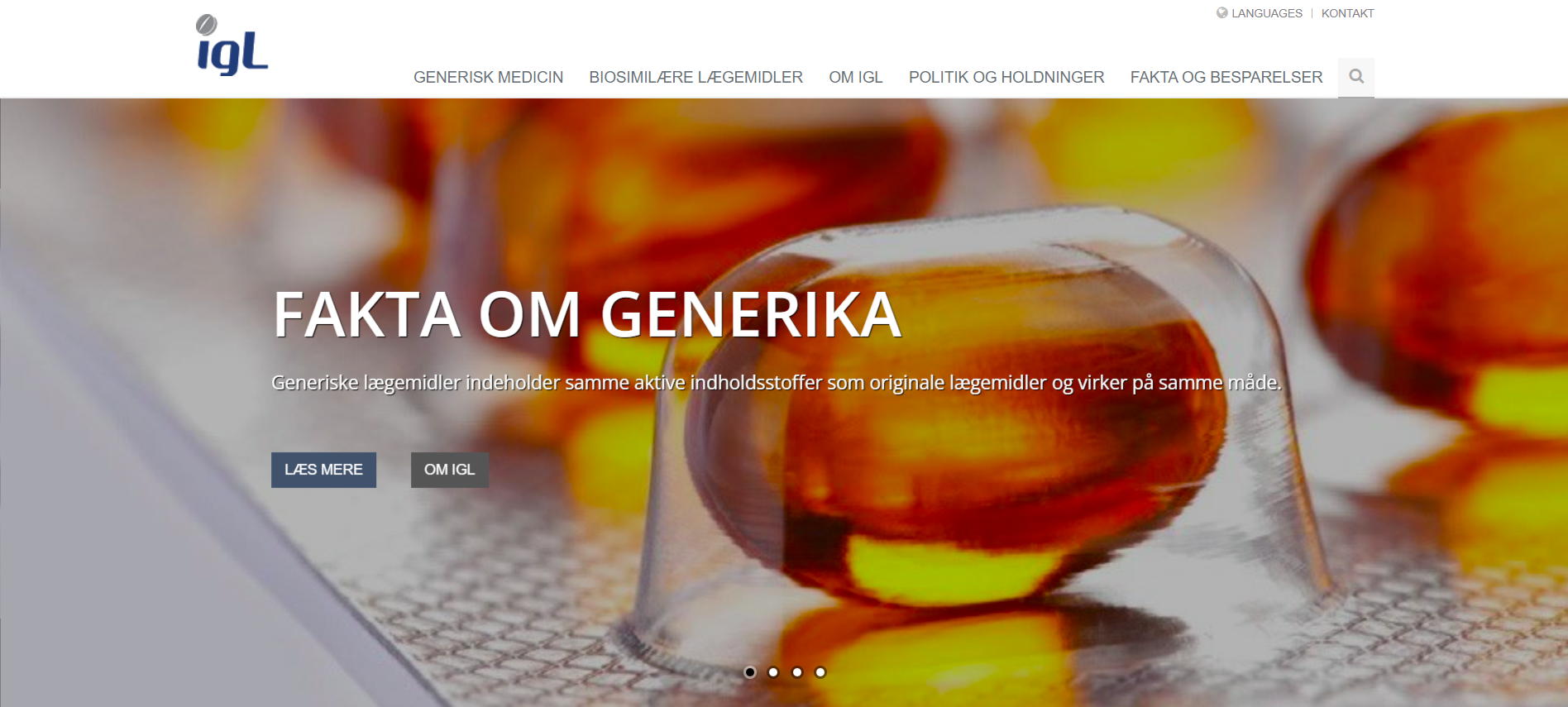Open Om IGL in the navigation bar
This screenshot has width=1568, height=707.
coord(855,77)
